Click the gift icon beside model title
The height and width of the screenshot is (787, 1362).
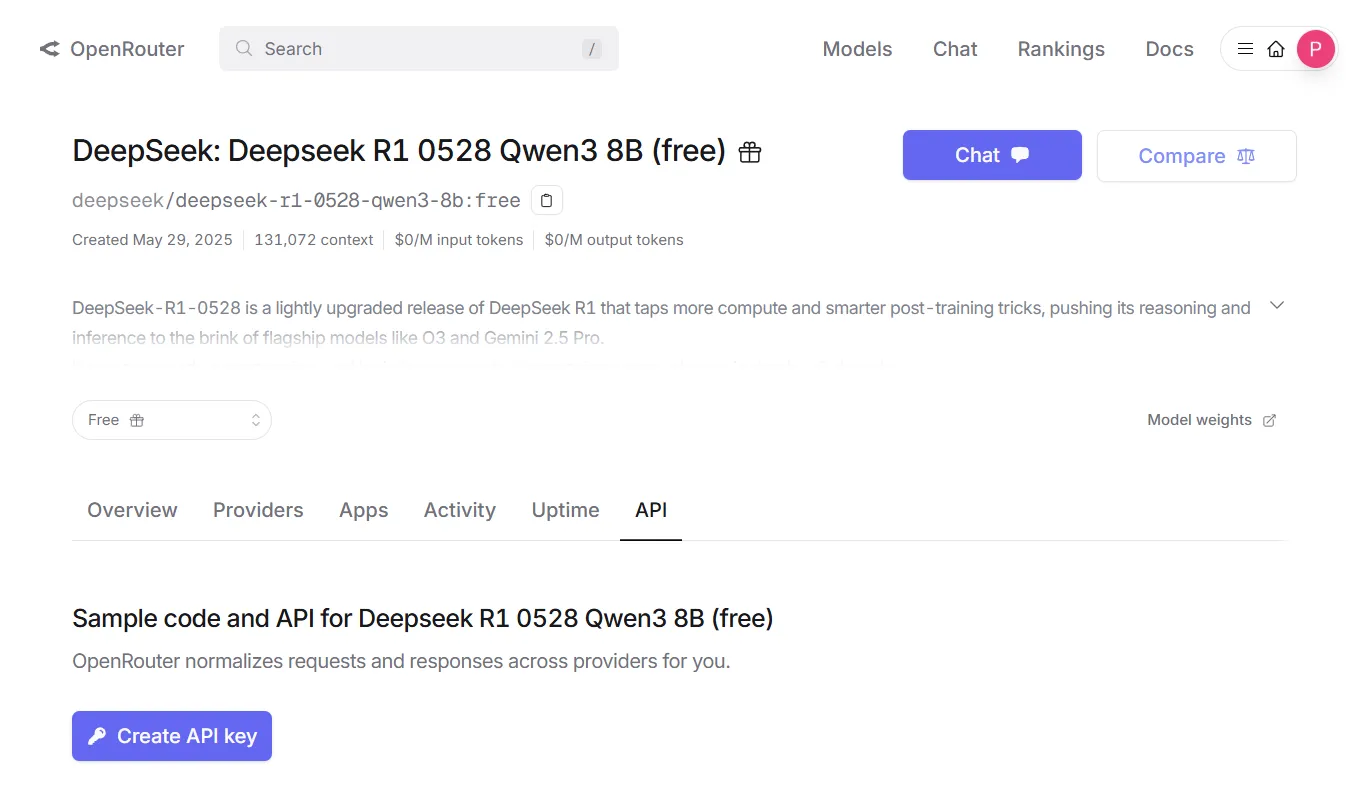[750, 152]
